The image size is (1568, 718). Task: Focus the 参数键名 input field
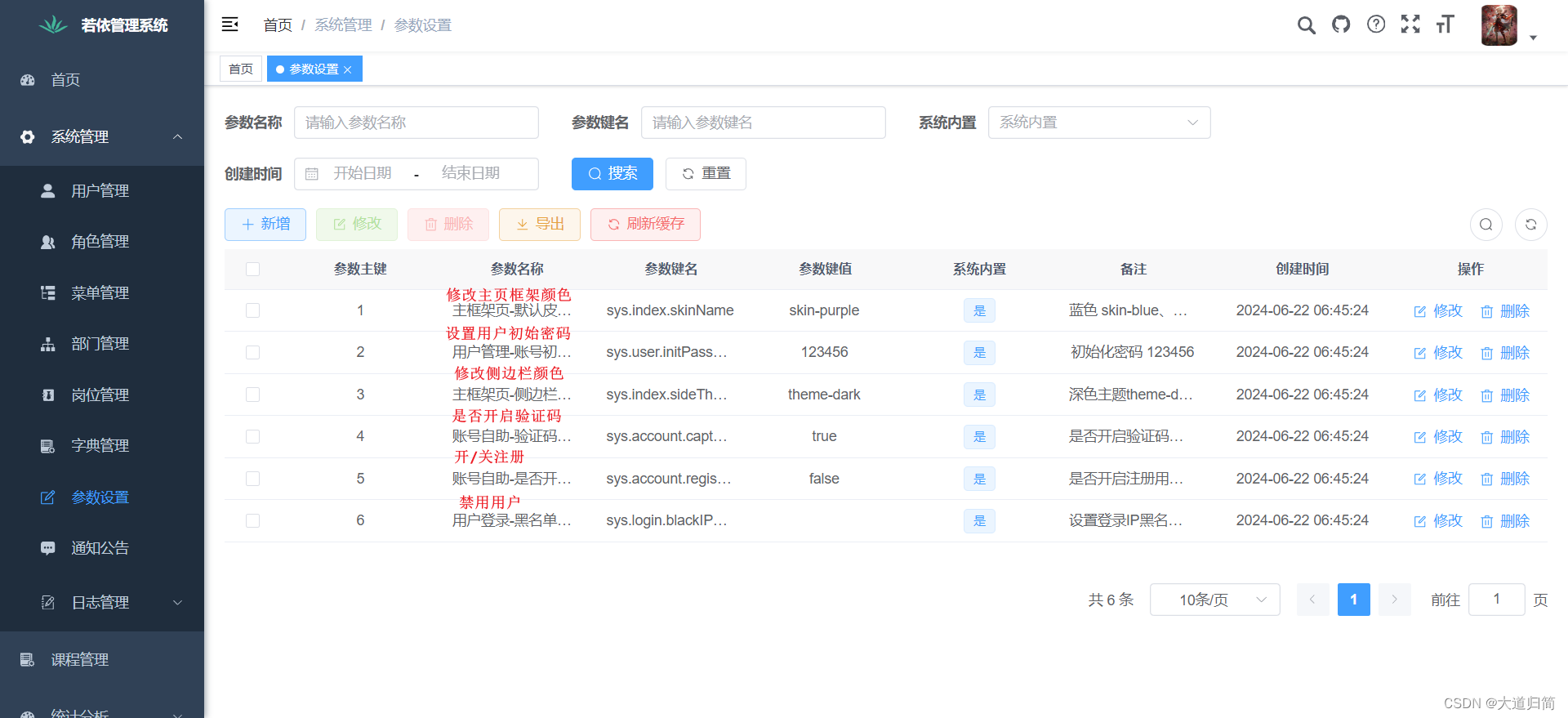(764, 123)
